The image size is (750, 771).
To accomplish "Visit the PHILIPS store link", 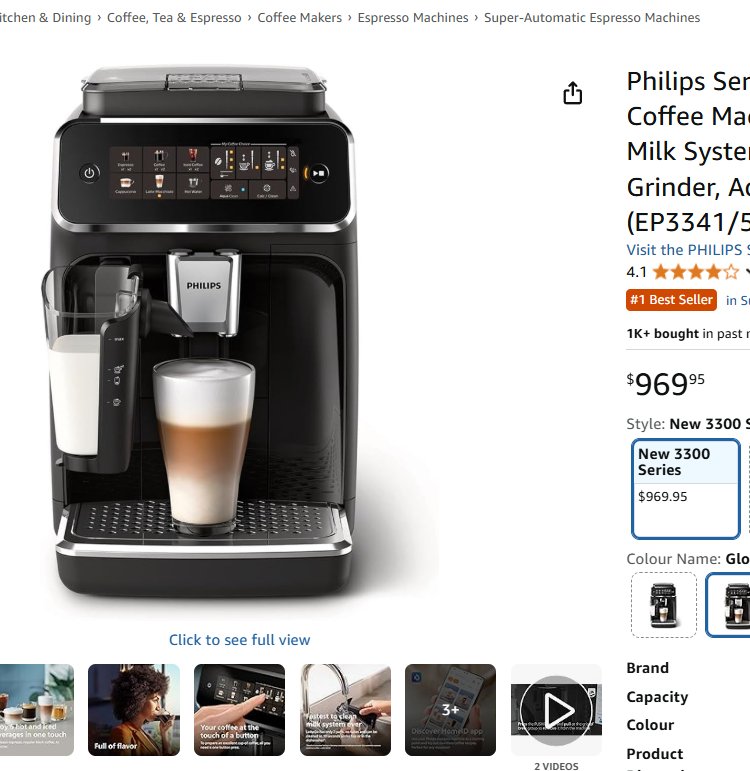I will point(688,250).
